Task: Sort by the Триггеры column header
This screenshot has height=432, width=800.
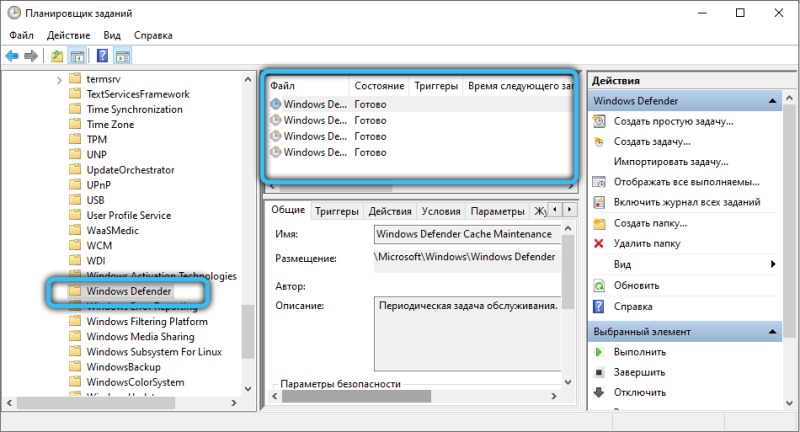Action: [x=436, y=86]
